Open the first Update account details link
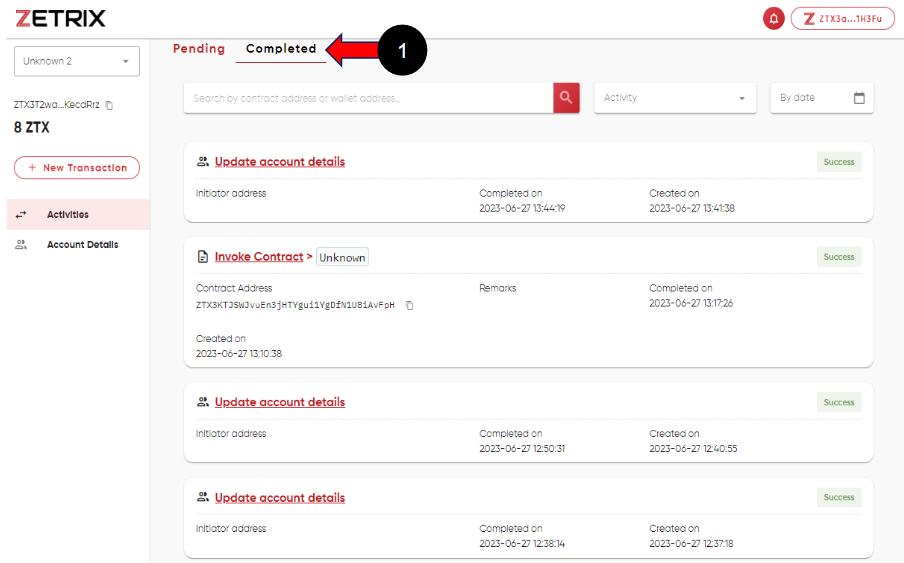The image size is (904, 563). point(280,162)
